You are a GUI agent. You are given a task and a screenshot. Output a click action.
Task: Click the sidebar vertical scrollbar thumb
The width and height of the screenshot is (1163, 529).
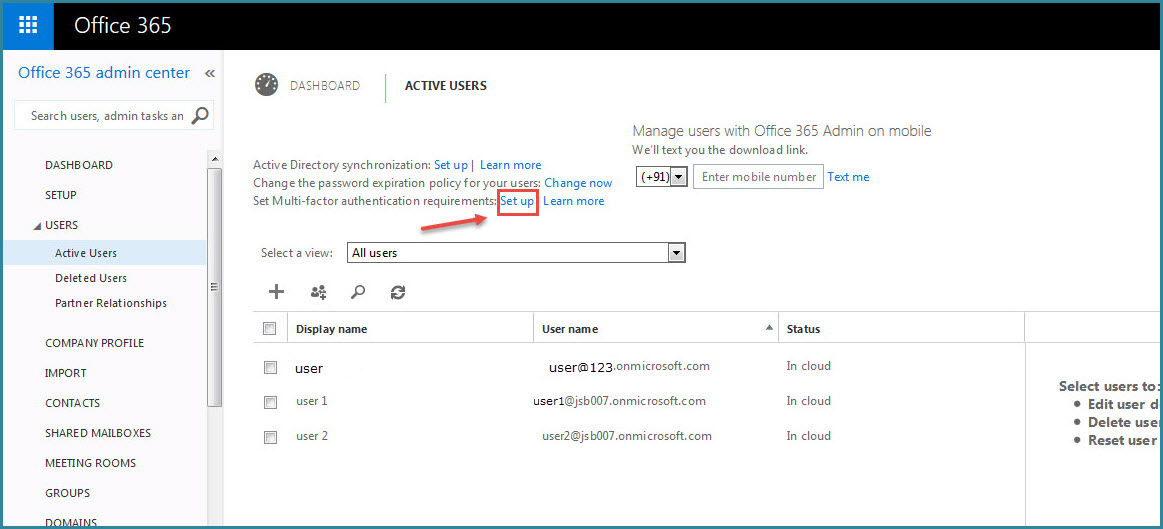click(214, 287)
